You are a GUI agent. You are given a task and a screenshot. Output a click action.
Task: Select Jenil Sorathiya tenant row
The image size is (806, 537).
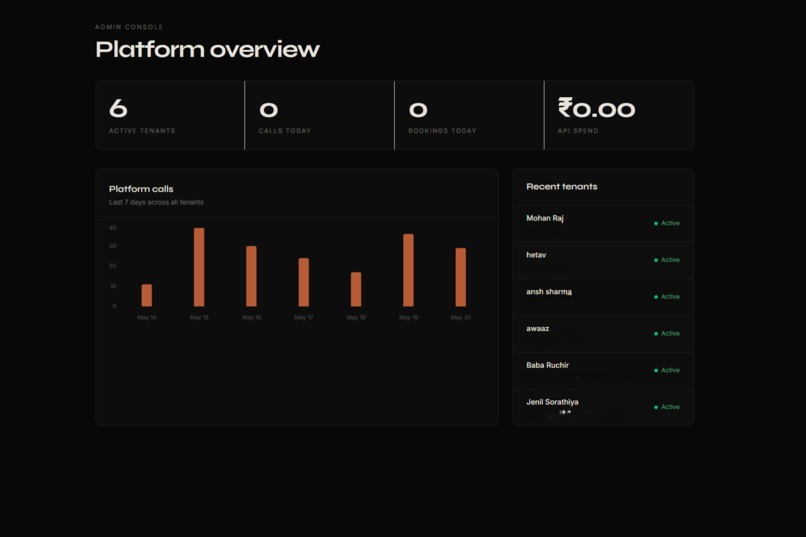(603, 407)
